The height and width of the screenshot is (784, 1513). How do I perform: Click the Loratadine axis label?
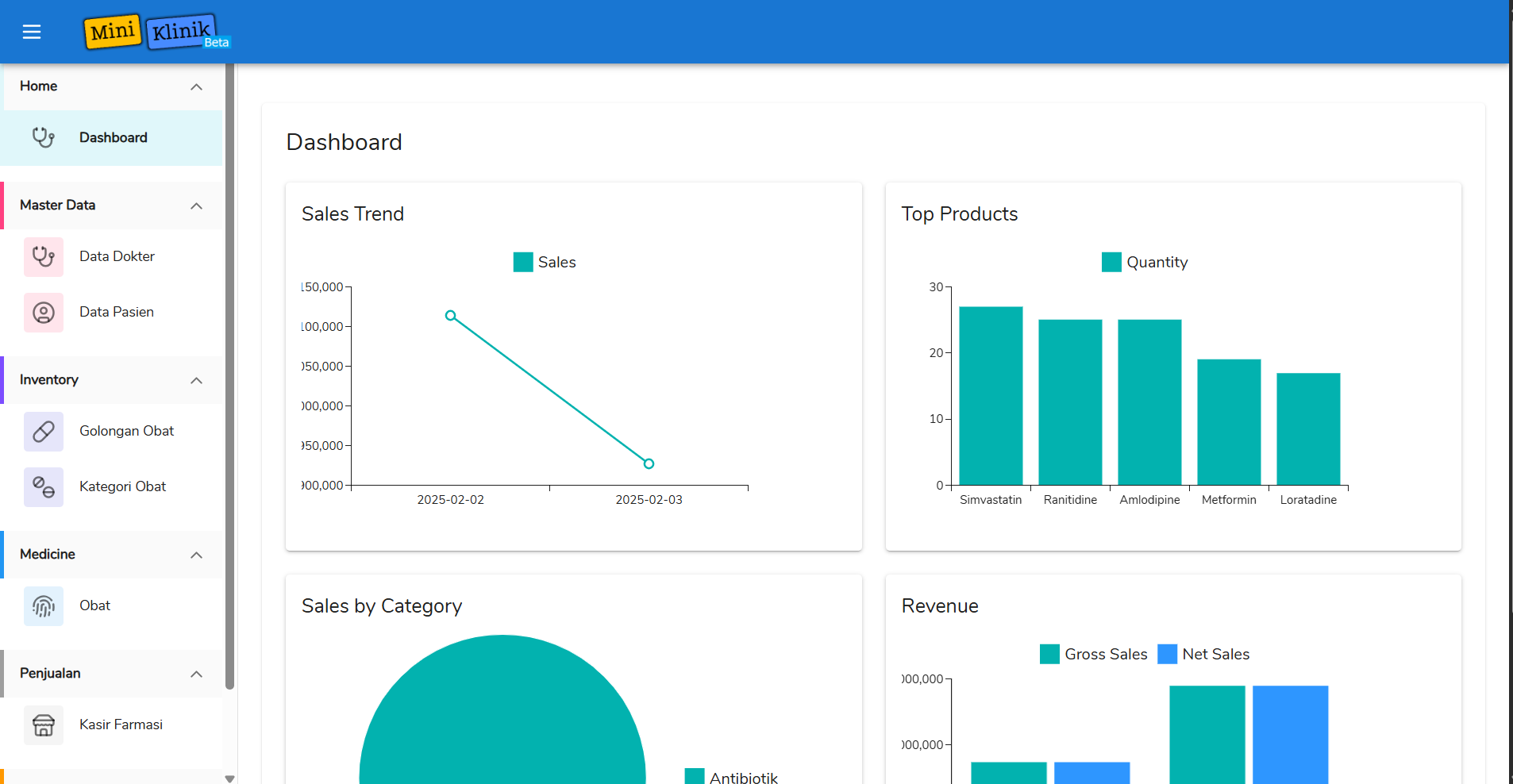pyautogui.click(x=1308, y=500)
